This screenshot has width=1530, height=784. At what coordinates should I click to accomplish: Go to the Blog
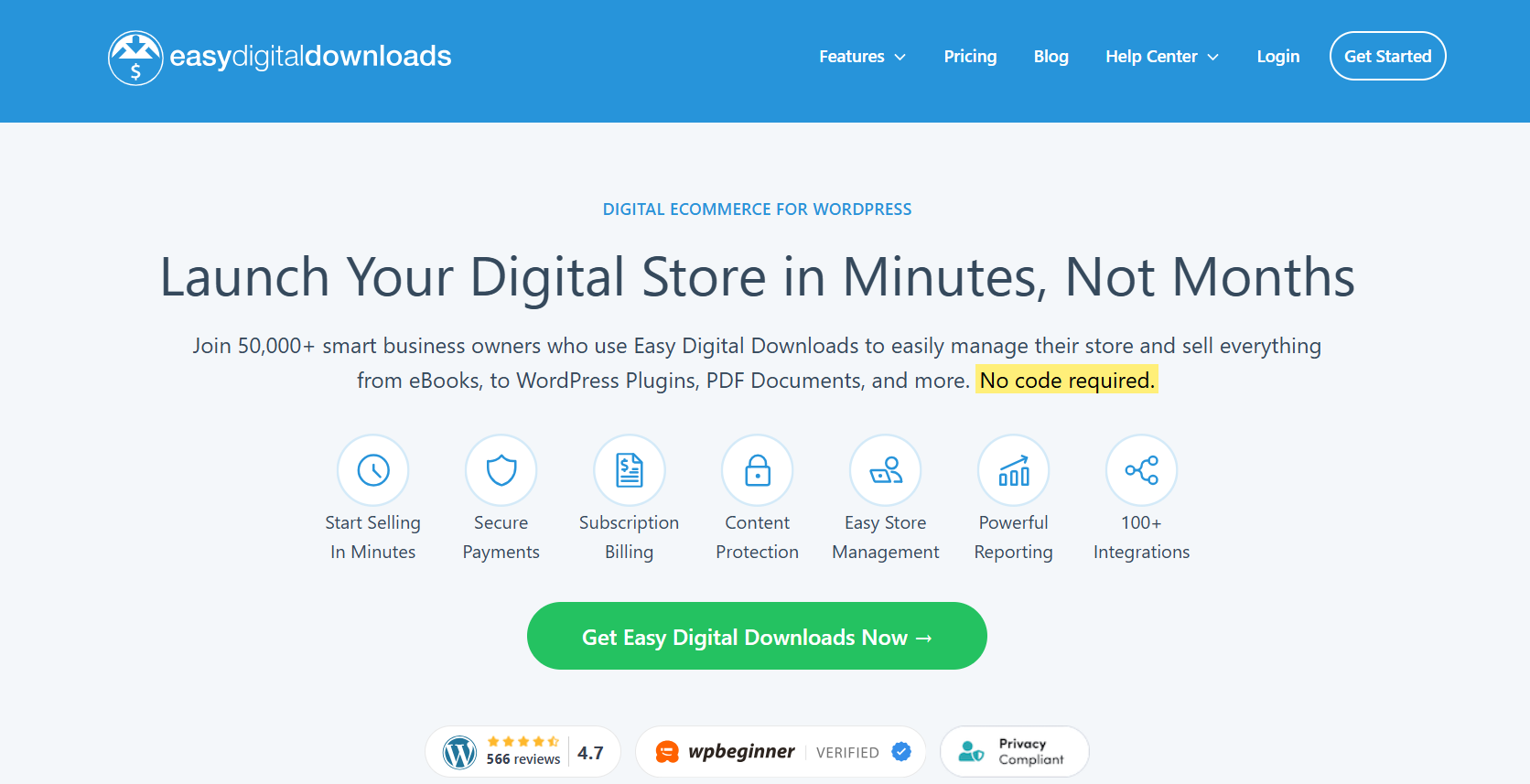(x=1051, y=57)
